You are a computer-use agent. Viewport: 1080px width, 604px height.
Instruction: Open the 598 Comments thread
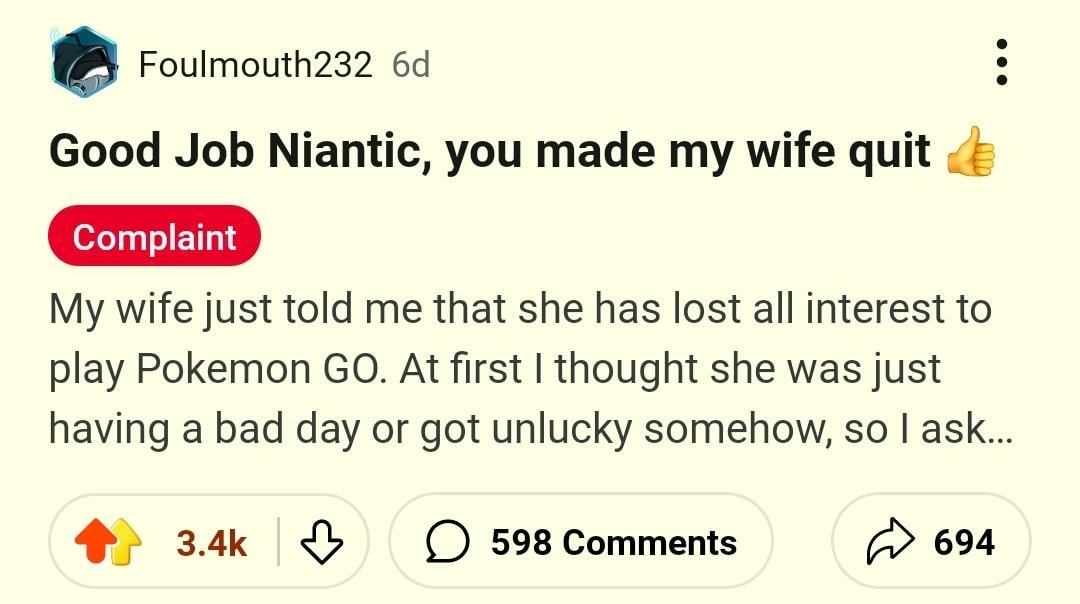pyautogui.click(x=612, y=543)
